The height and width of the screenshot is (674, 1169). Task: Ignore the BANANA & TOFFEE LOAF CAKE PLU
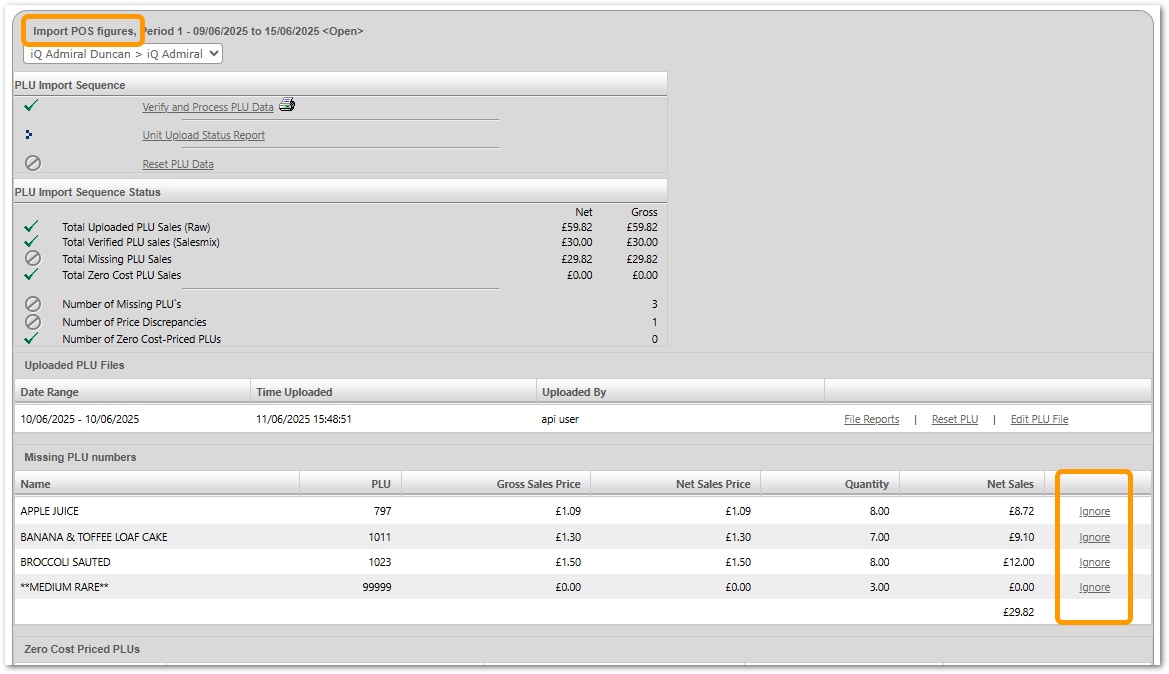[1094, 537]
